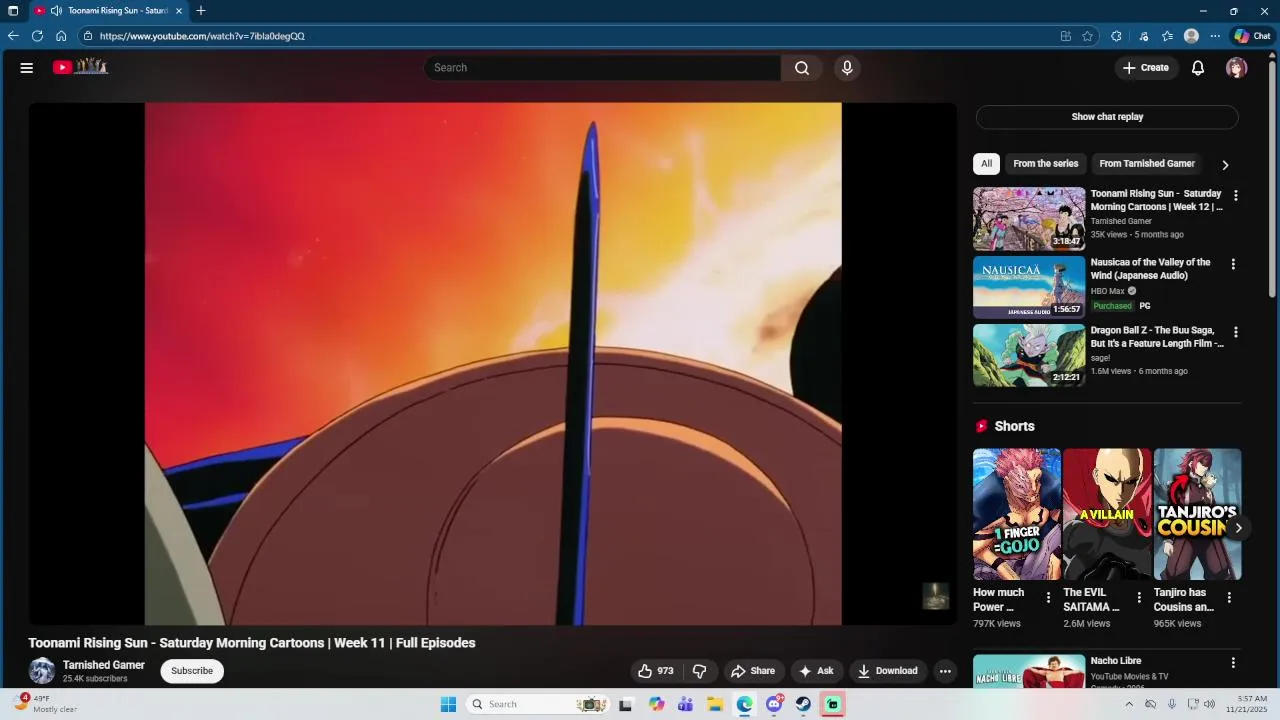
Task: Open options for How much Power short
Action: tap(1048, 598)
